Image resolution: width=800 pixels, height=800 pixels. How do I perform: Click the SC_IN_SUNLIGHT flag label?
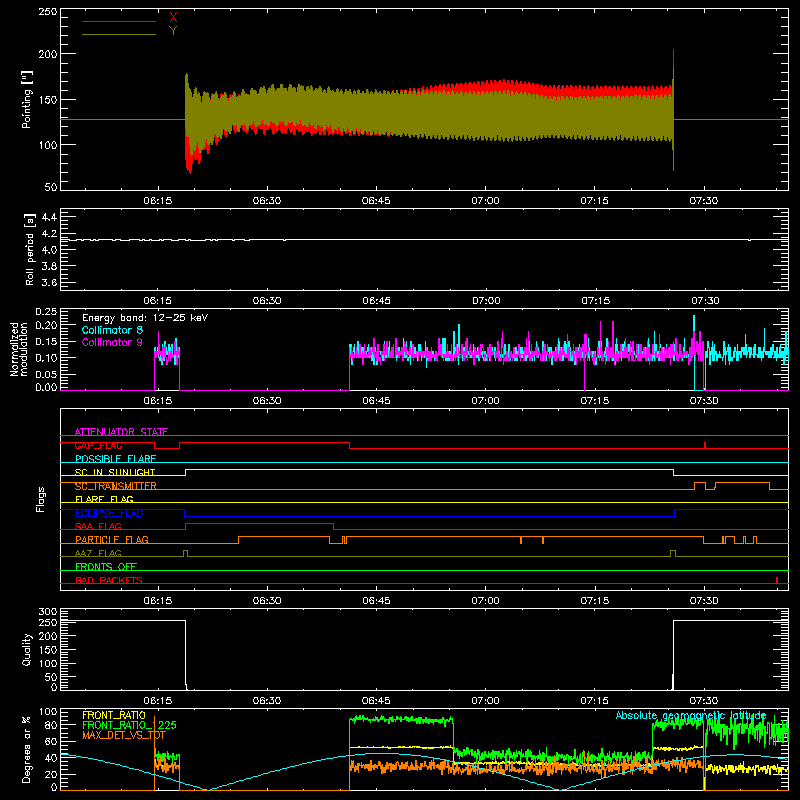pyautogui.click(x=115, y=472)
